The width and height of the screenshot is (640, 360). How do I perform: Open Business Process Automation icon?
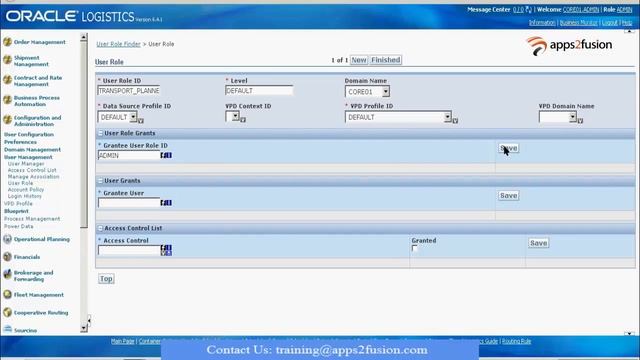click(x=7, y=100)
